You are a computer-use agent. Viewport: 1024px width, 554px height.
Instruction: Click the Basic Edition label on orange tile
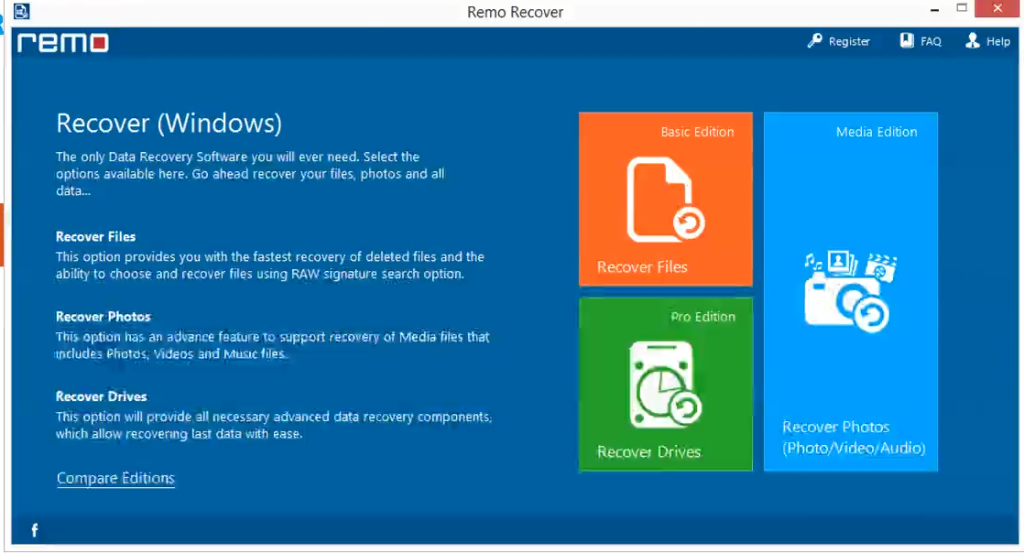(697, 132)
